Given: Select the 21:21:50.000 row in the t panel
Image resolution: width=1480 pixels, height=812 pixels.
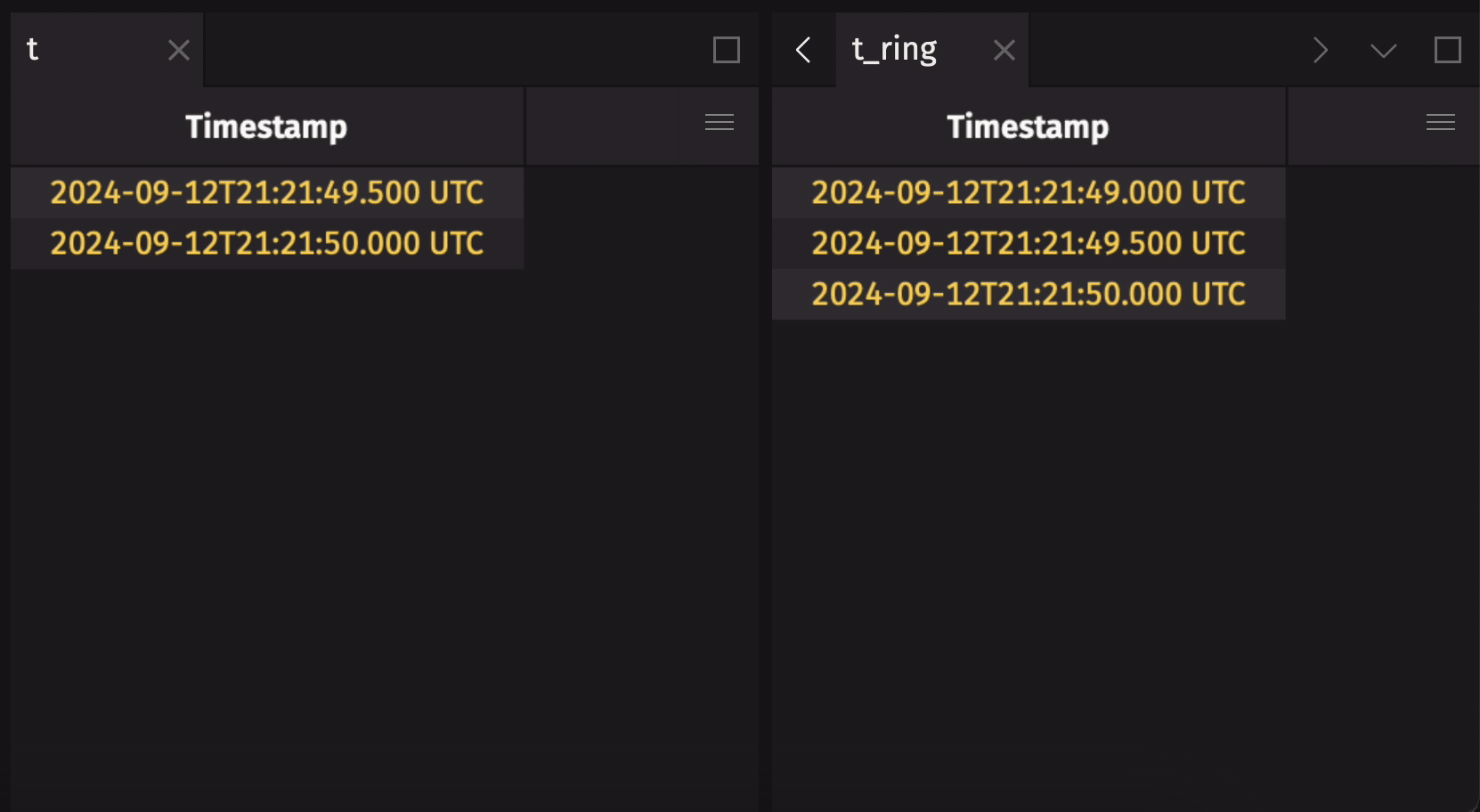Looking at the screenshot, I should (x=267, y=243).
